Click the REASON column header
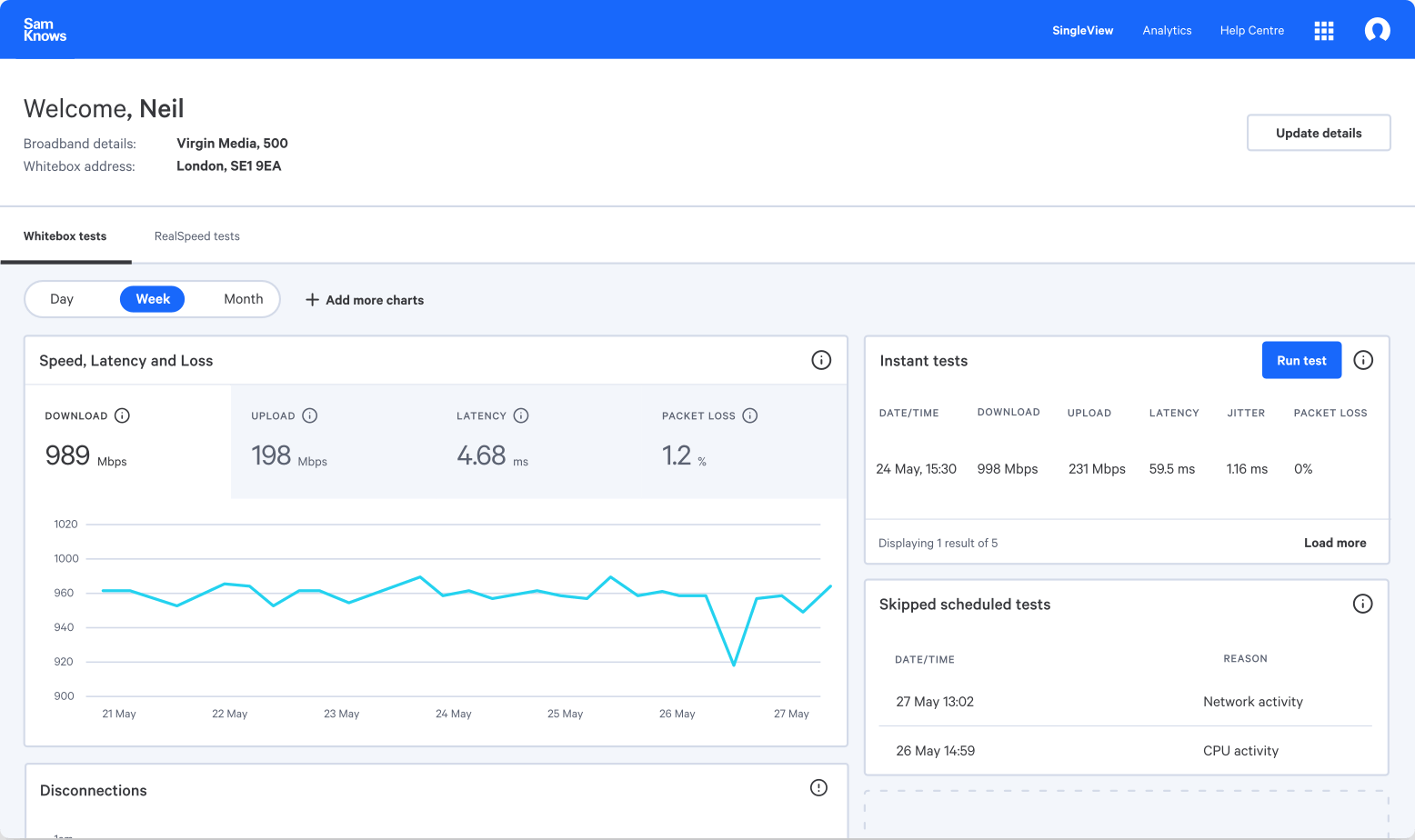1415x840 pixels. tap(1245, 658)
